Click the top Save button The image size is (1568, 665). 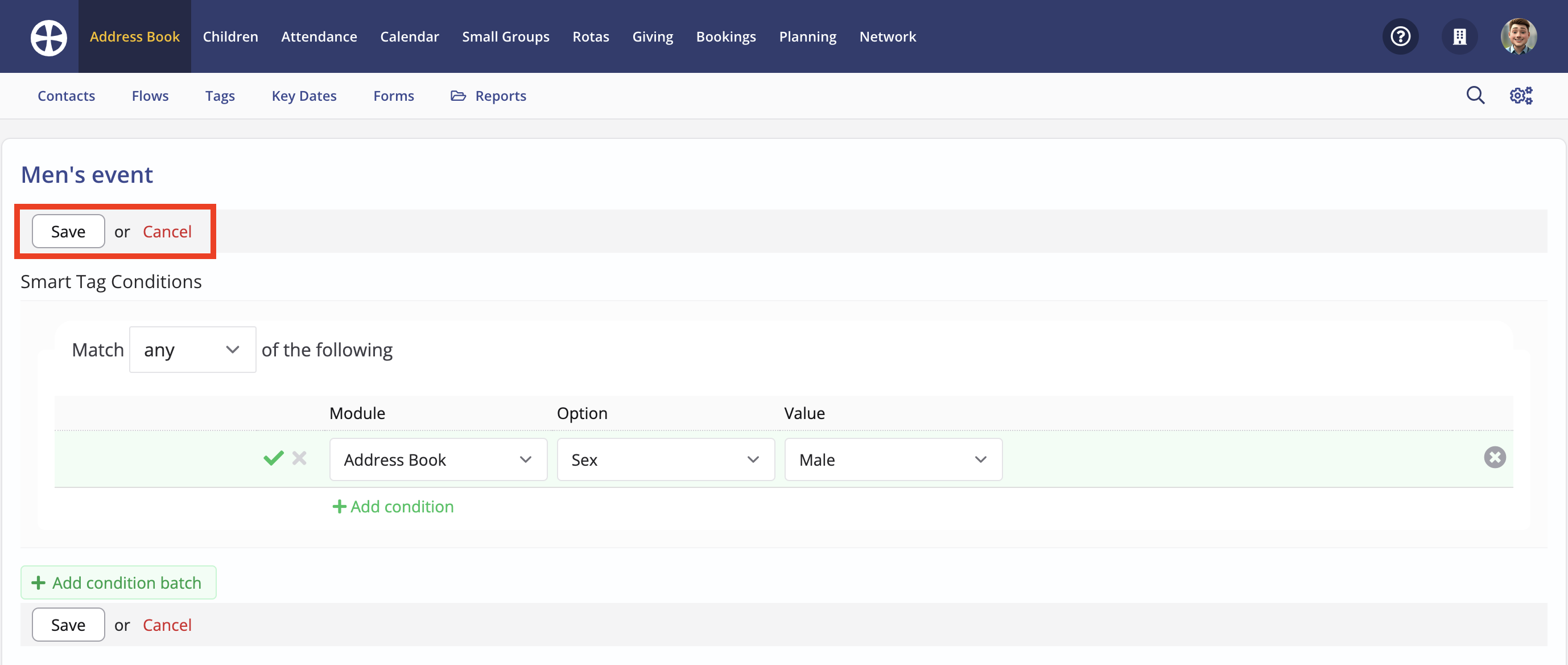(x=68, y=231)
